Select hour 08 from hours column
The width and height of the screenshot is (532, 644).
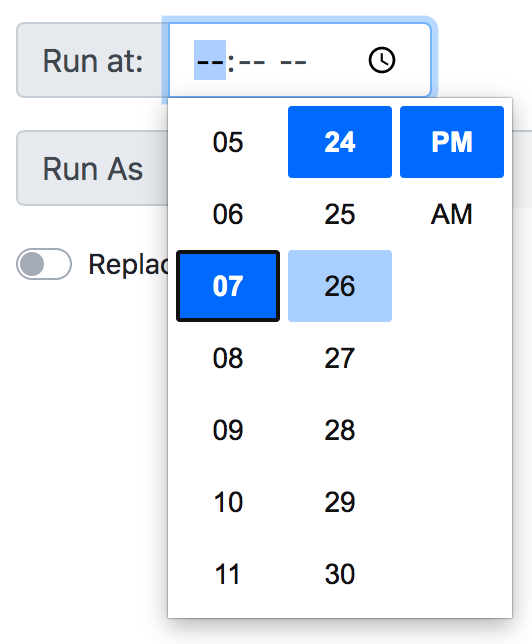pos(228,358)
